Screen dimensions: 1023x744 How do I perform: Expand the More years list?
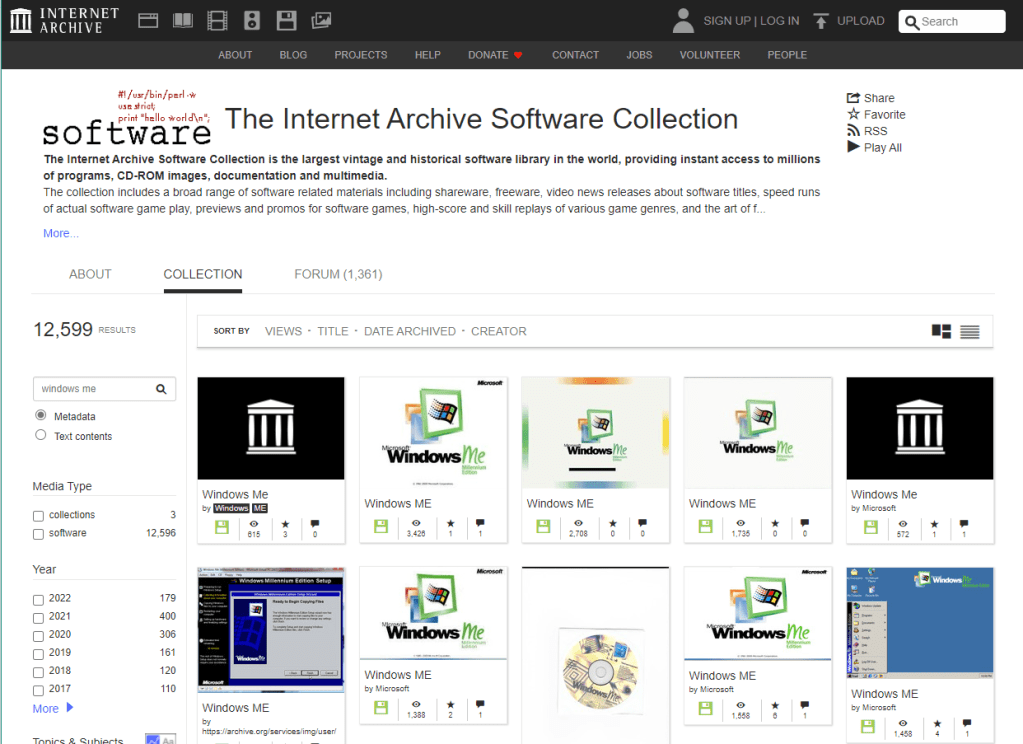tap(46, 708)
